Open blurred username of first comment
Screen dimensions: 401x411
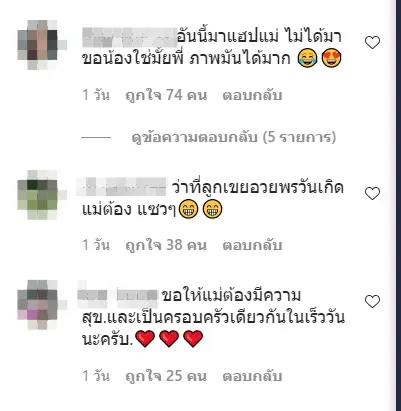pos(129,38)
